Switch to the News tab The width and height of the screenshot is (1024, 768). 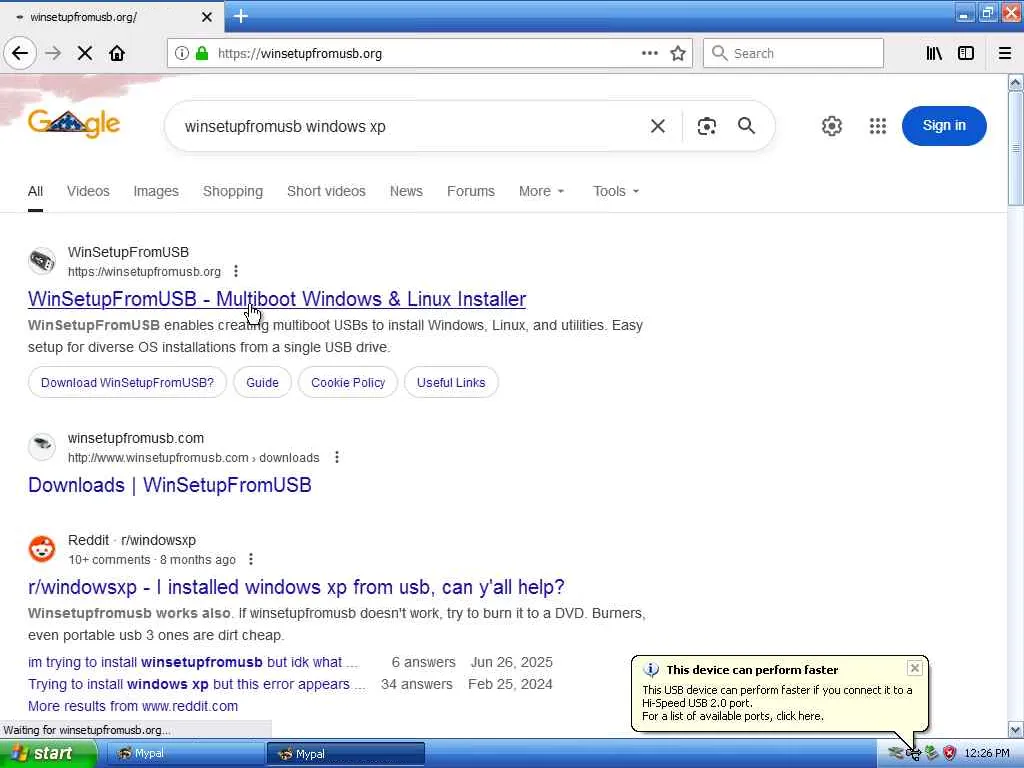tap(406, 191)
